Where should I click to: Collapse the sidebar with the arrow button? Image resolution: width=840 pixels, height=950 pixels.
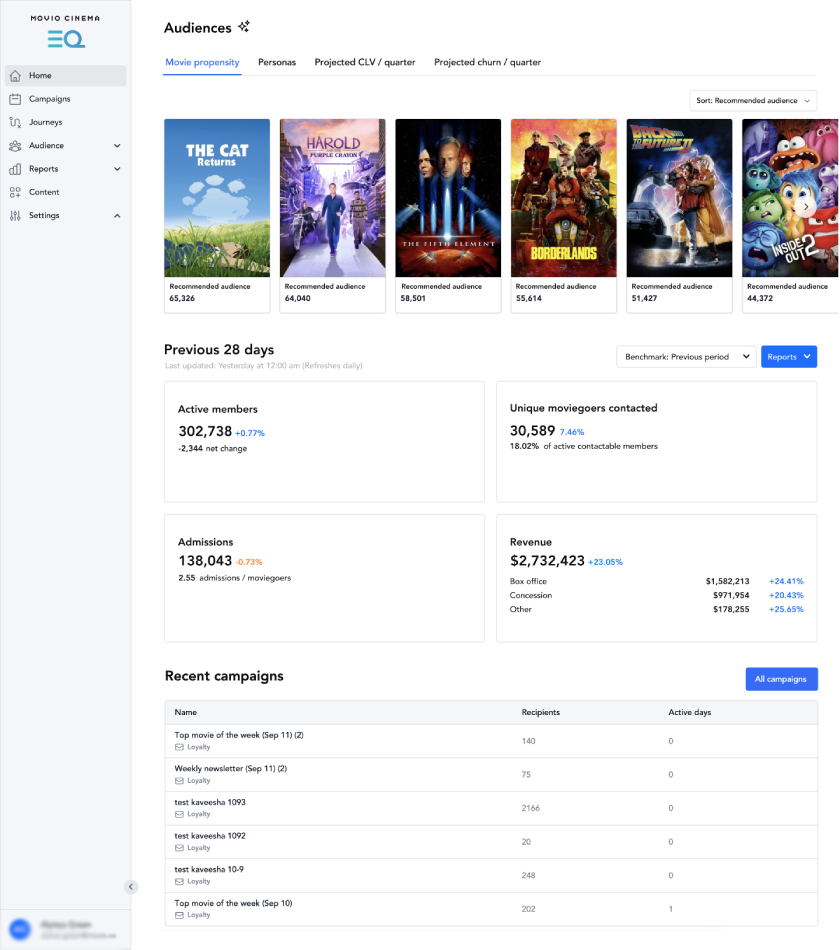pos(131,887)
